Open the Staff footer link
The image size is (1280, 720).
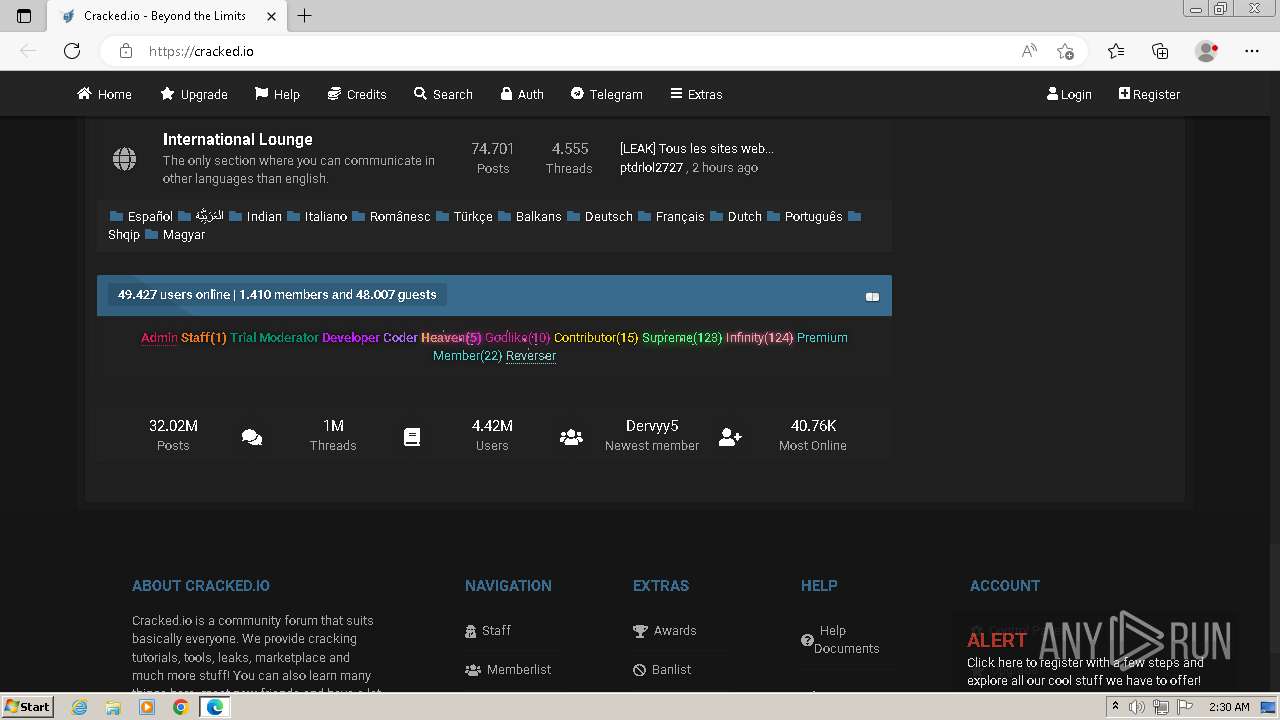pyautogui.click(x=488, y=630)
